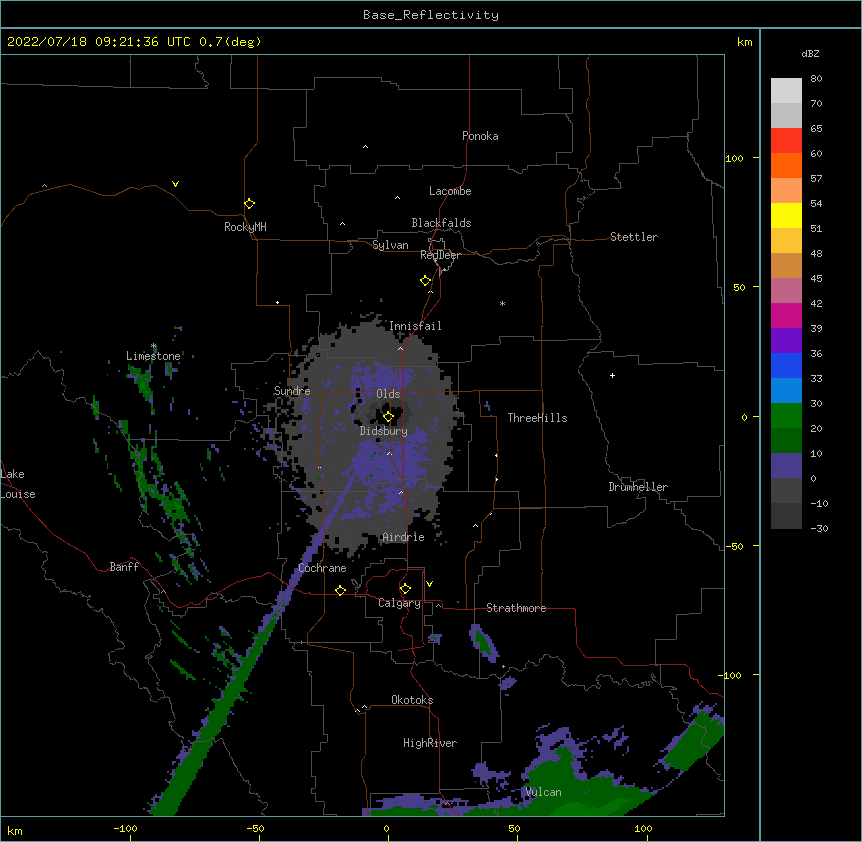Click the yellow marker near RockyMH
Viewport: 862px width, 842px height.
250,204
